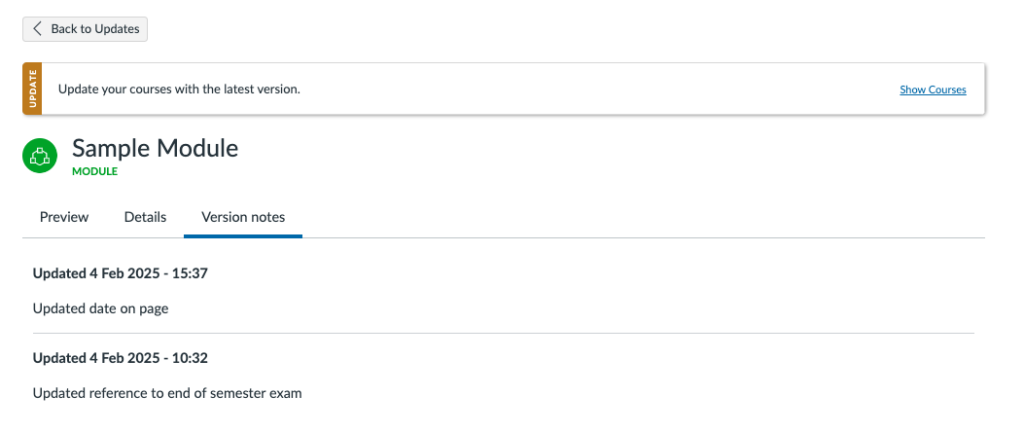Select the Version notes tab
The image size is (1024, 432).
coord(243,217)
